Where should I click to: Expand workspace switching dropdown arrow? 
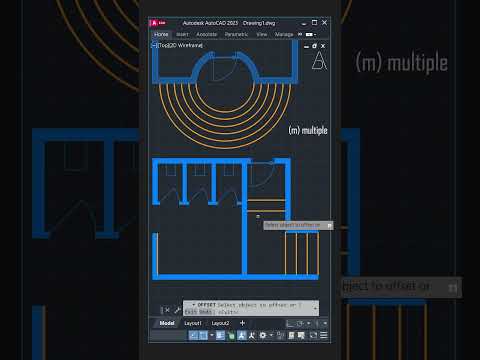[271, 335]
